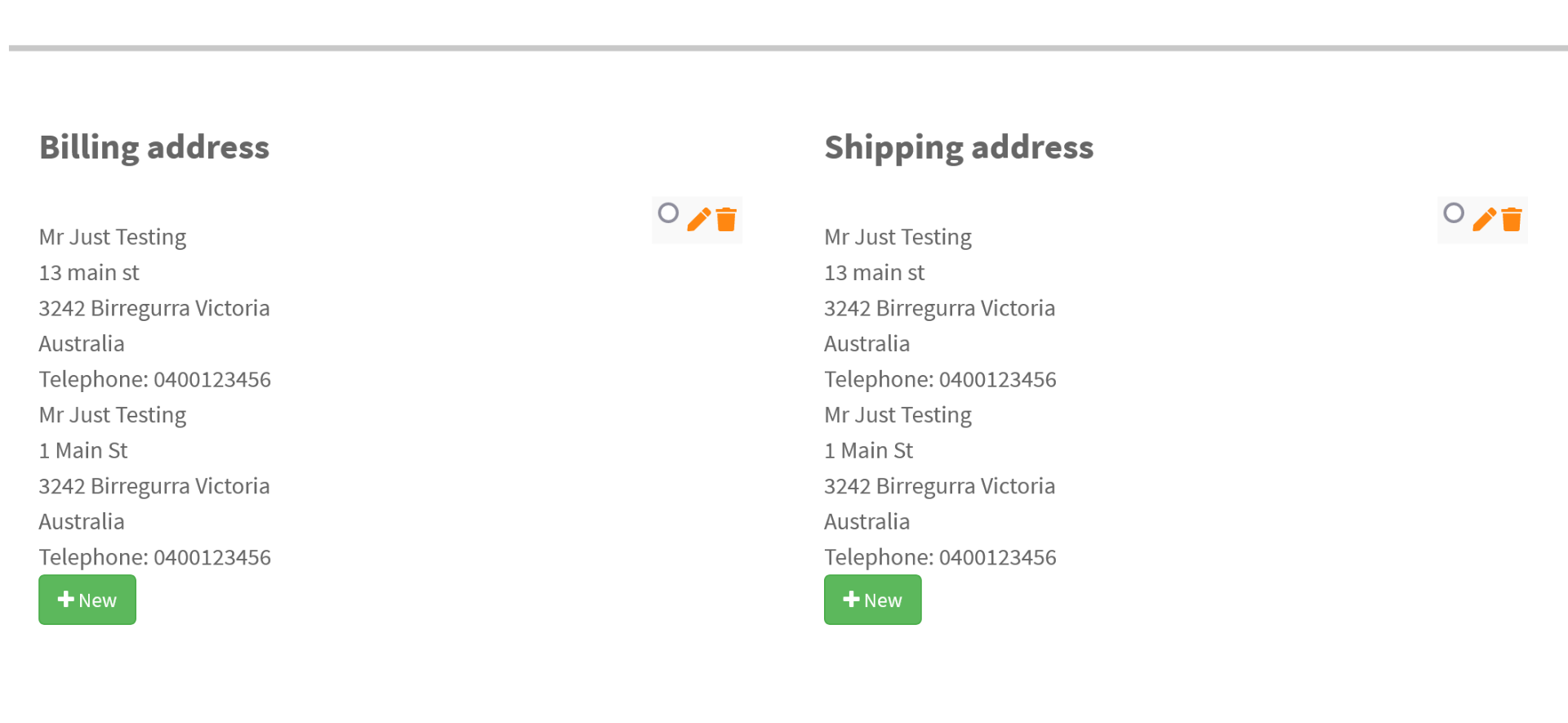Click the plus icon on billing New button
Viewport: 1568px width, 723px height.
coord(66,600)
